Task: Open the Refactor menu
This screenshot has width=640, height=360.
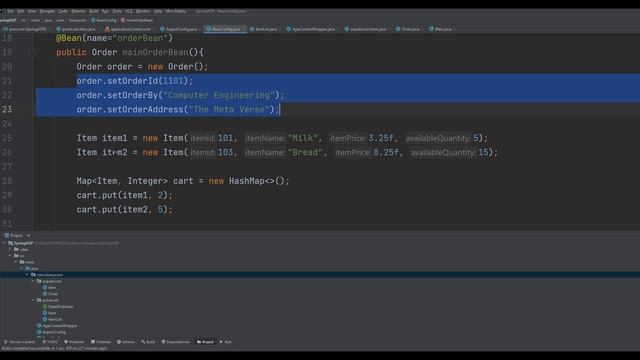Action: (x=78, y=11)
